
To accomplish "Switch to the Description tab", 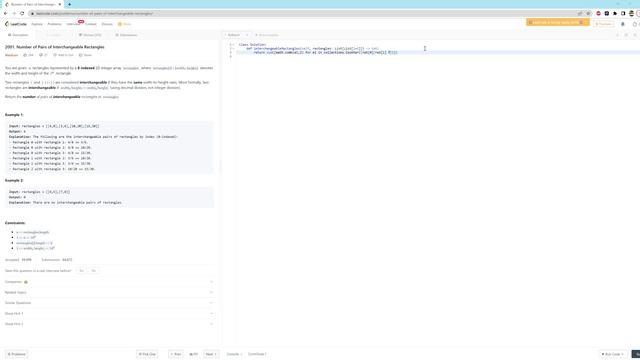I will pos(18,35).
